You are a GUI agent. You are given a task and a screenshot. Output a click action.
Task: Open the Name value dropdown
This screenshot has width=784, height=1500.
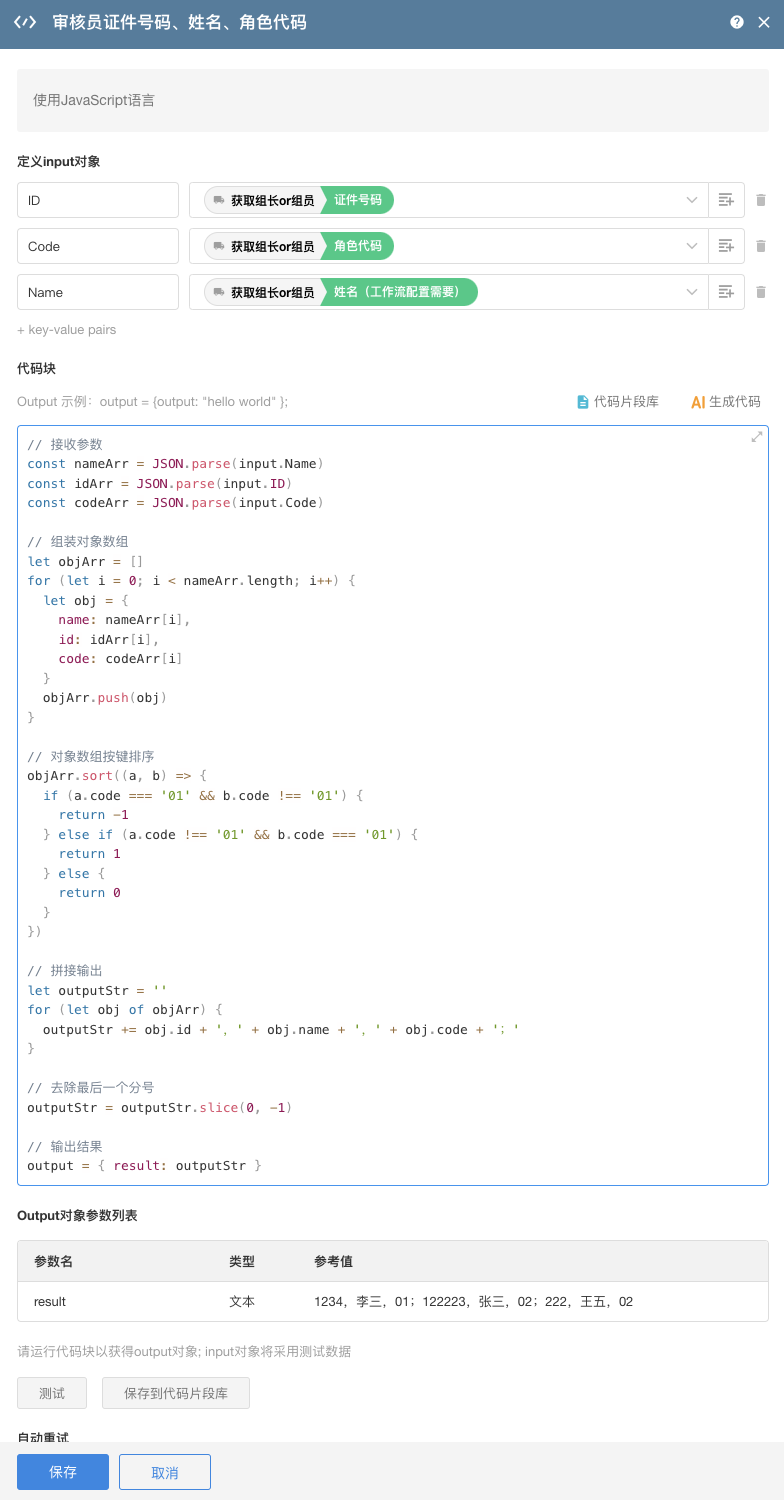(691, 292)
